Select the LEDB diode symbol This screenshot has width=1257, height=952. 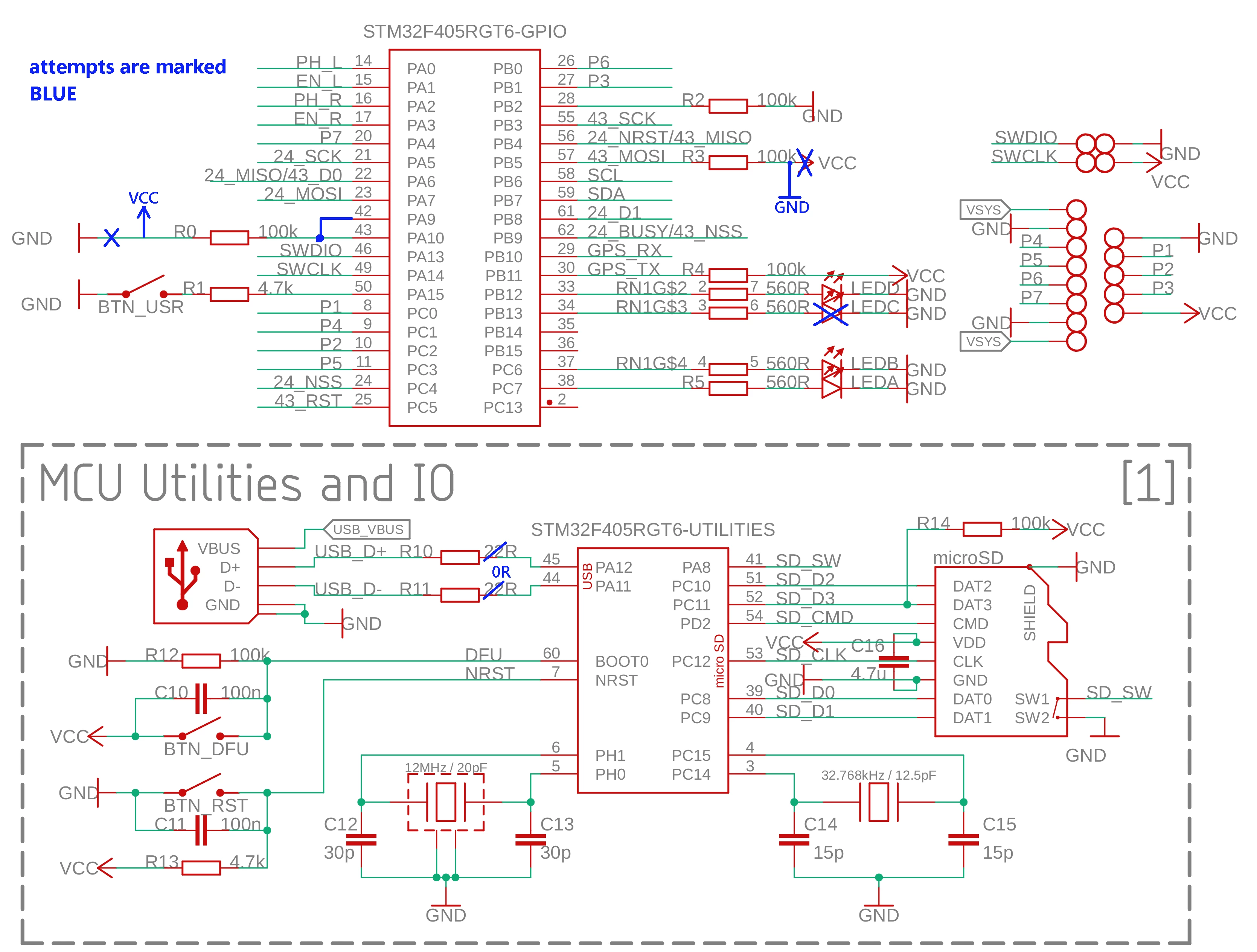[832, 364]
